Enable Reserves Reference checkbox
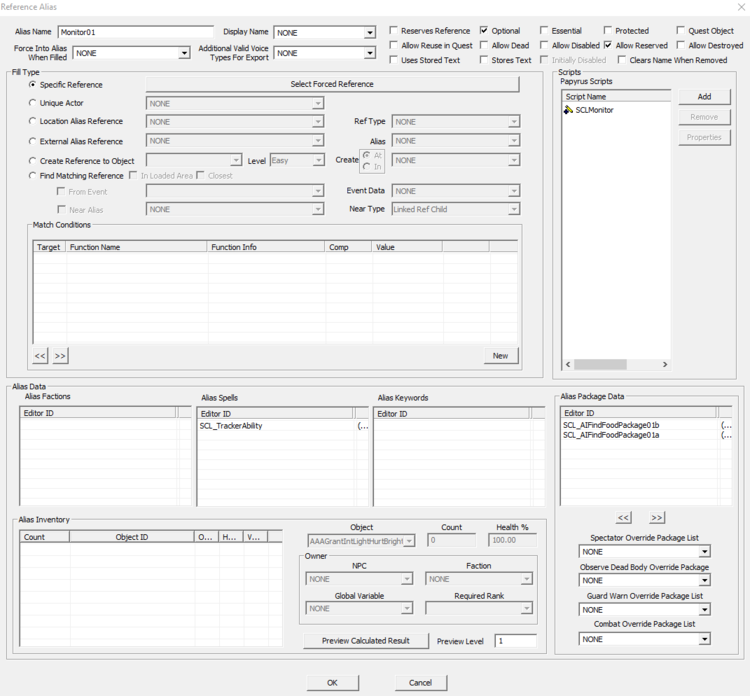Image resolution: width=750 pixels, height=696 pixels. (393, 30)
